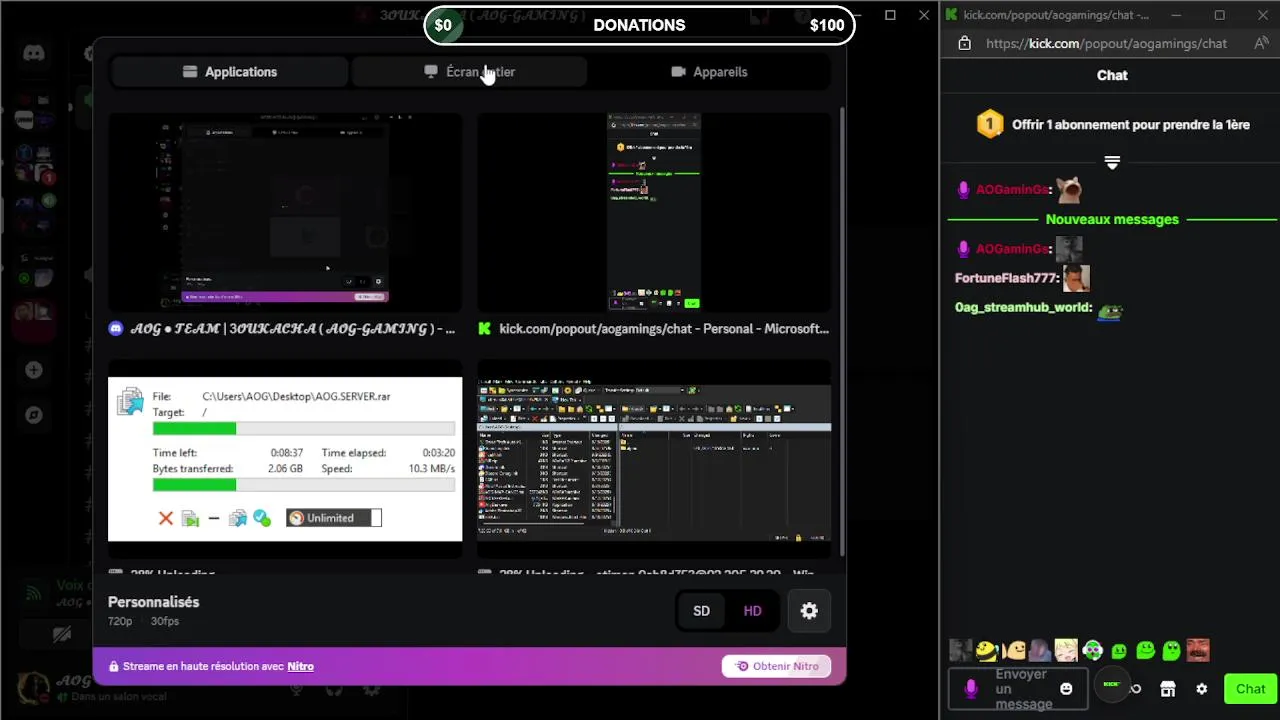Image resolution: width=1280 pixels, height=720 pixels.
Task: Choose the AOG TEAM Discord window thumbnail
Action: tap(285, 212)
